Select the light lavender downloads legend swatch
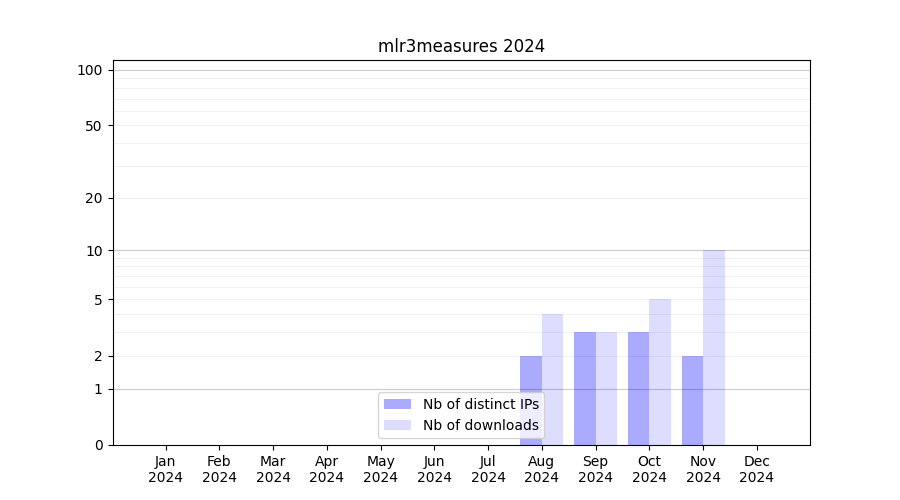The height and width of the screenshot is (500, 900). pyautogui.click(x=397, y=425)
